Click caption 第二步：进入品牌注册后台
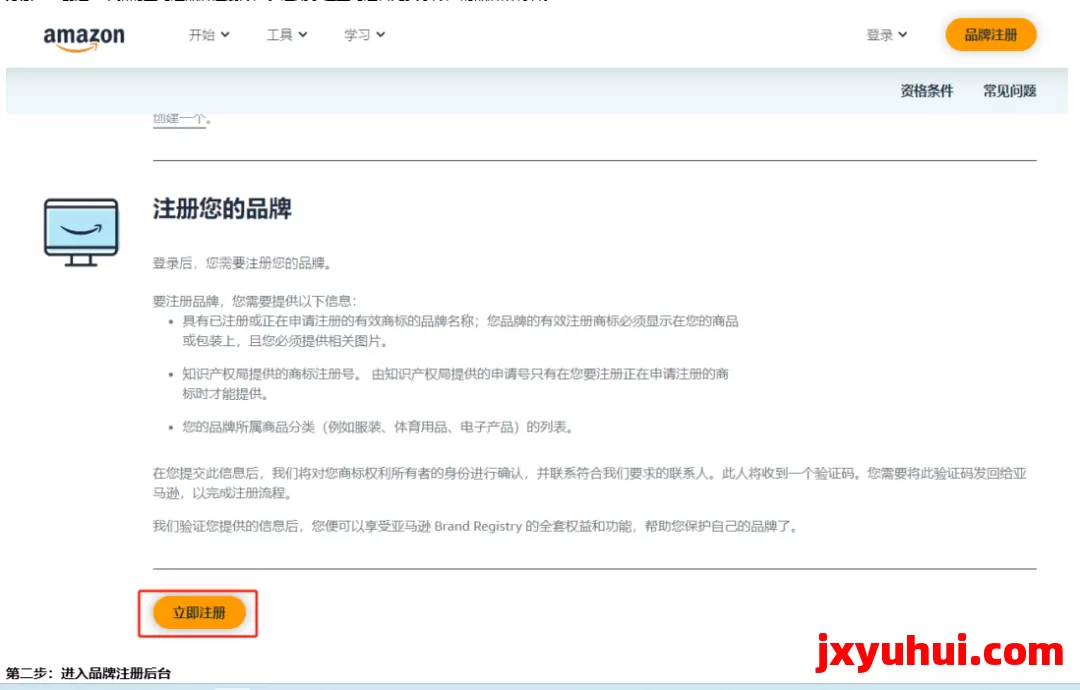1080x690 pixels. coord(88,673)
